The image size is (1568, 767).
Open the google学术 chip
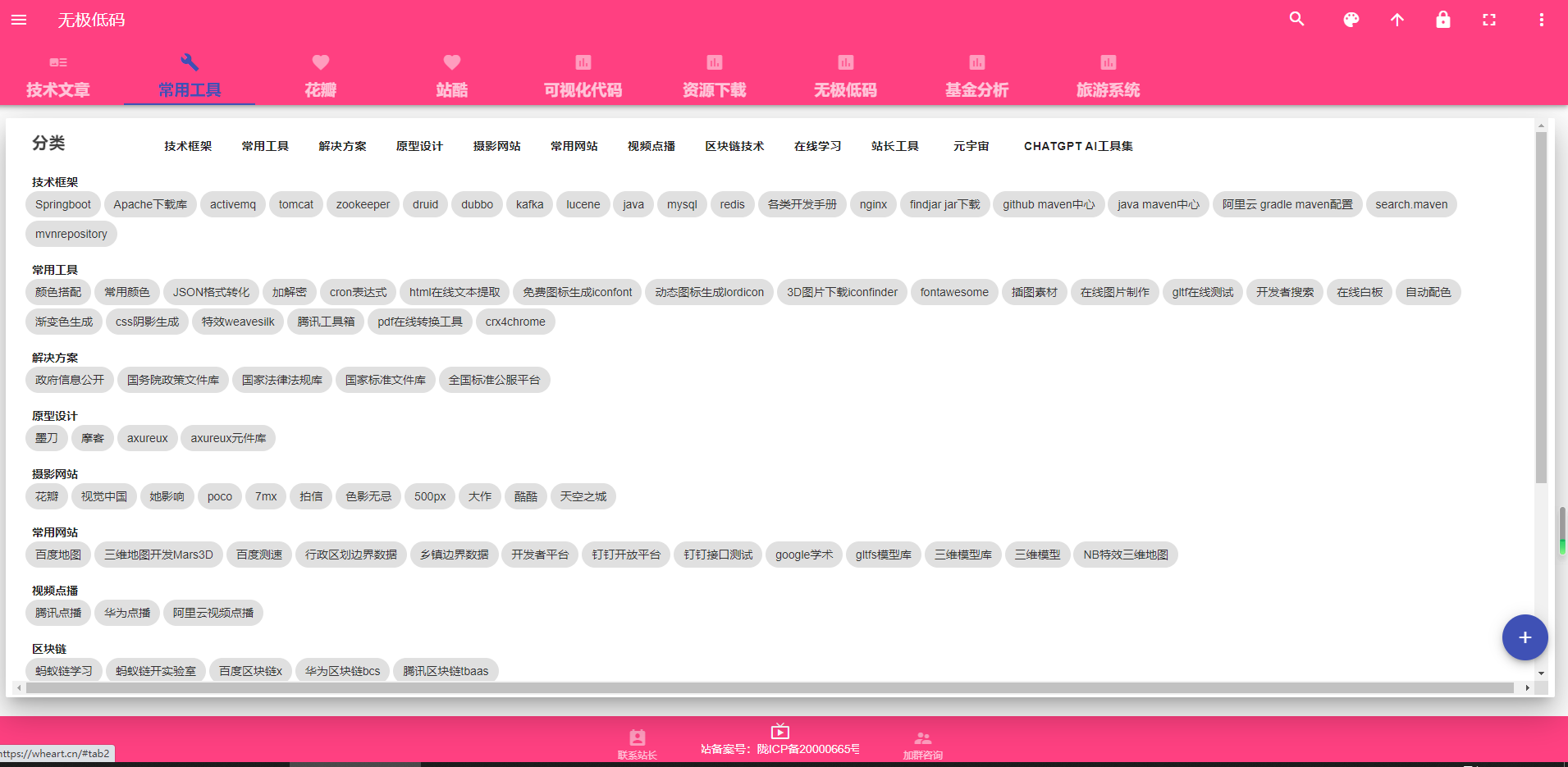pos(803,555)
